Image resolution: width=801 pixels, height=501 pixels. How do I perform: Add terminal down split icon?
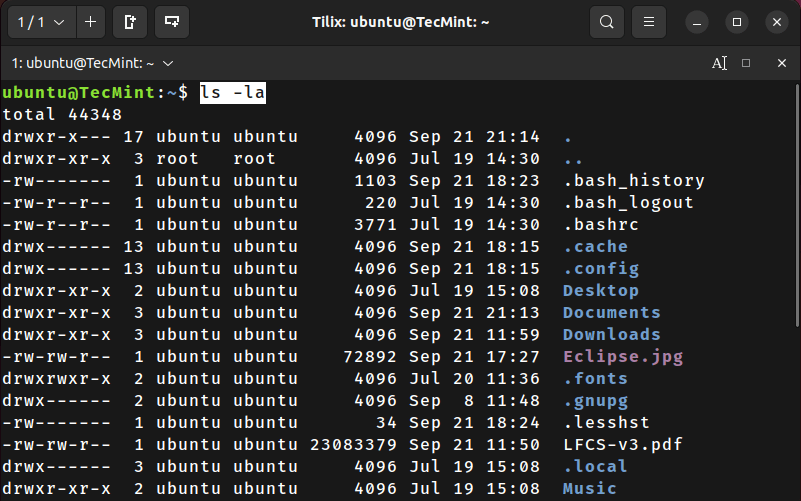[172, 21]
